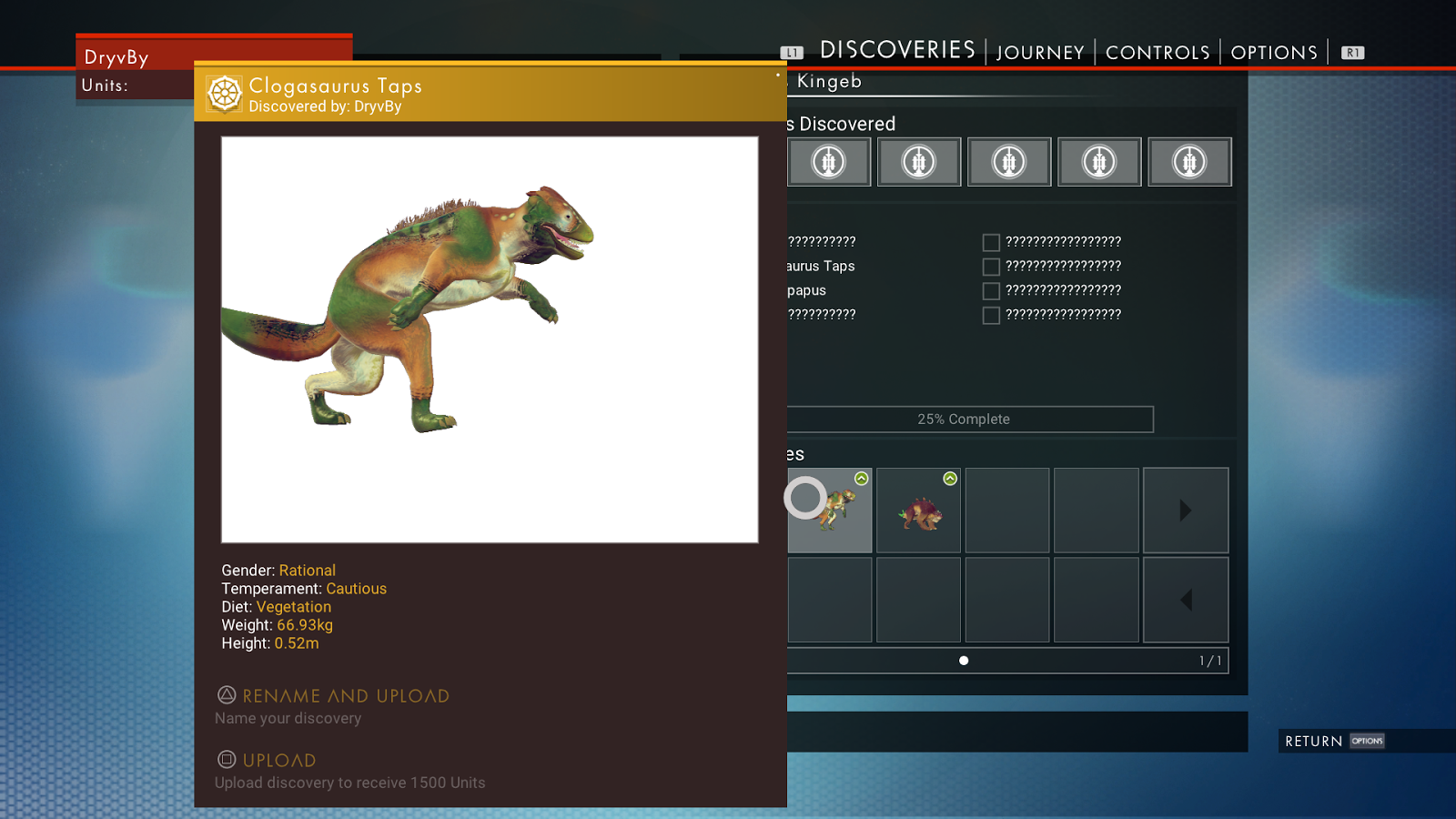The height and width of the screenshot is (819, 1456).
Task: Select the fifth waypoint discovered icon
Action: (1189, 162)
